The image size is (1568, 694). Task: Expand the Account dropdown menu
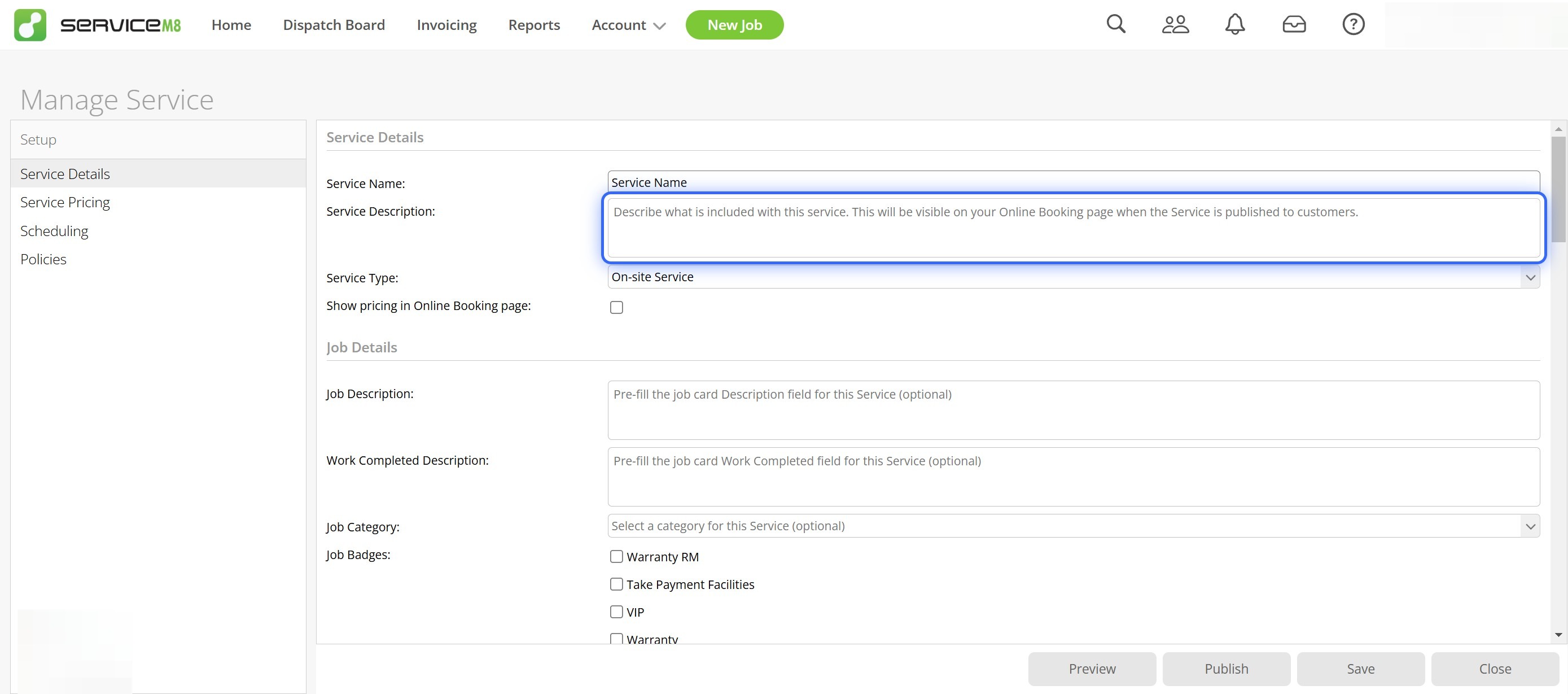point(628,25)
